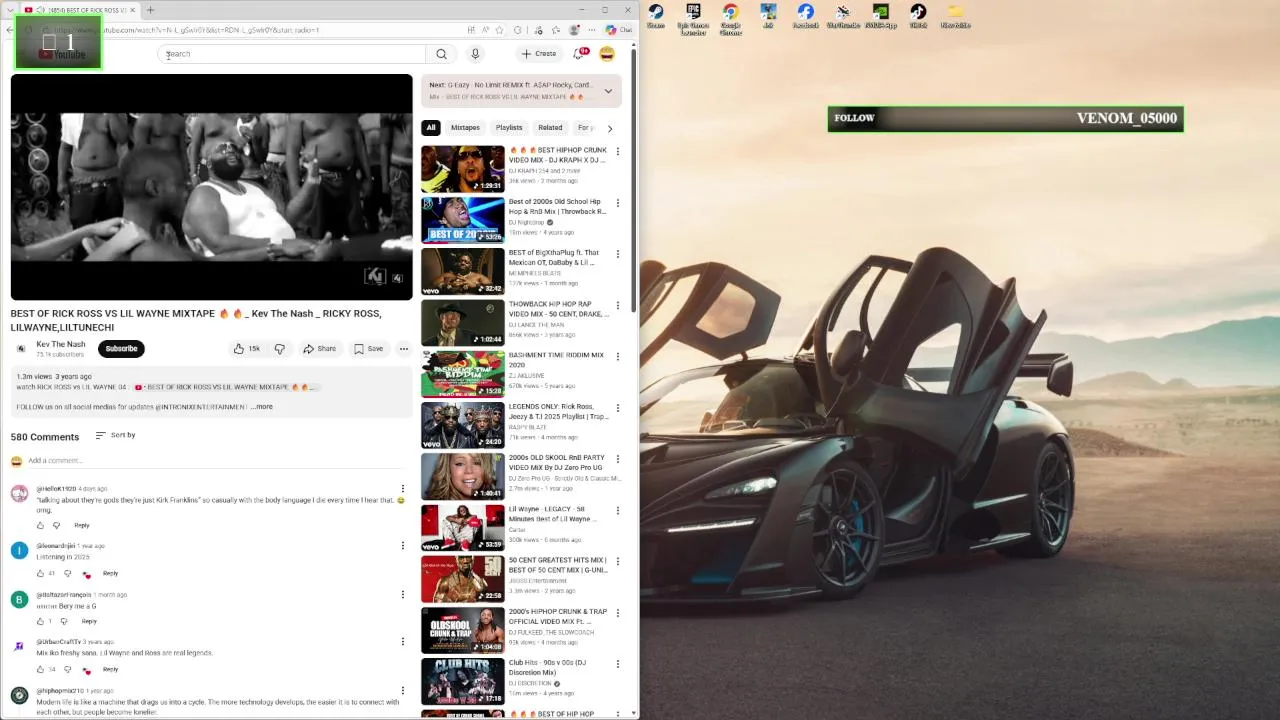Dislike the Rick Ross mixtape video
Image resolution: width=1280 pixels, height=720 pixels.
(x=280, y=349)
